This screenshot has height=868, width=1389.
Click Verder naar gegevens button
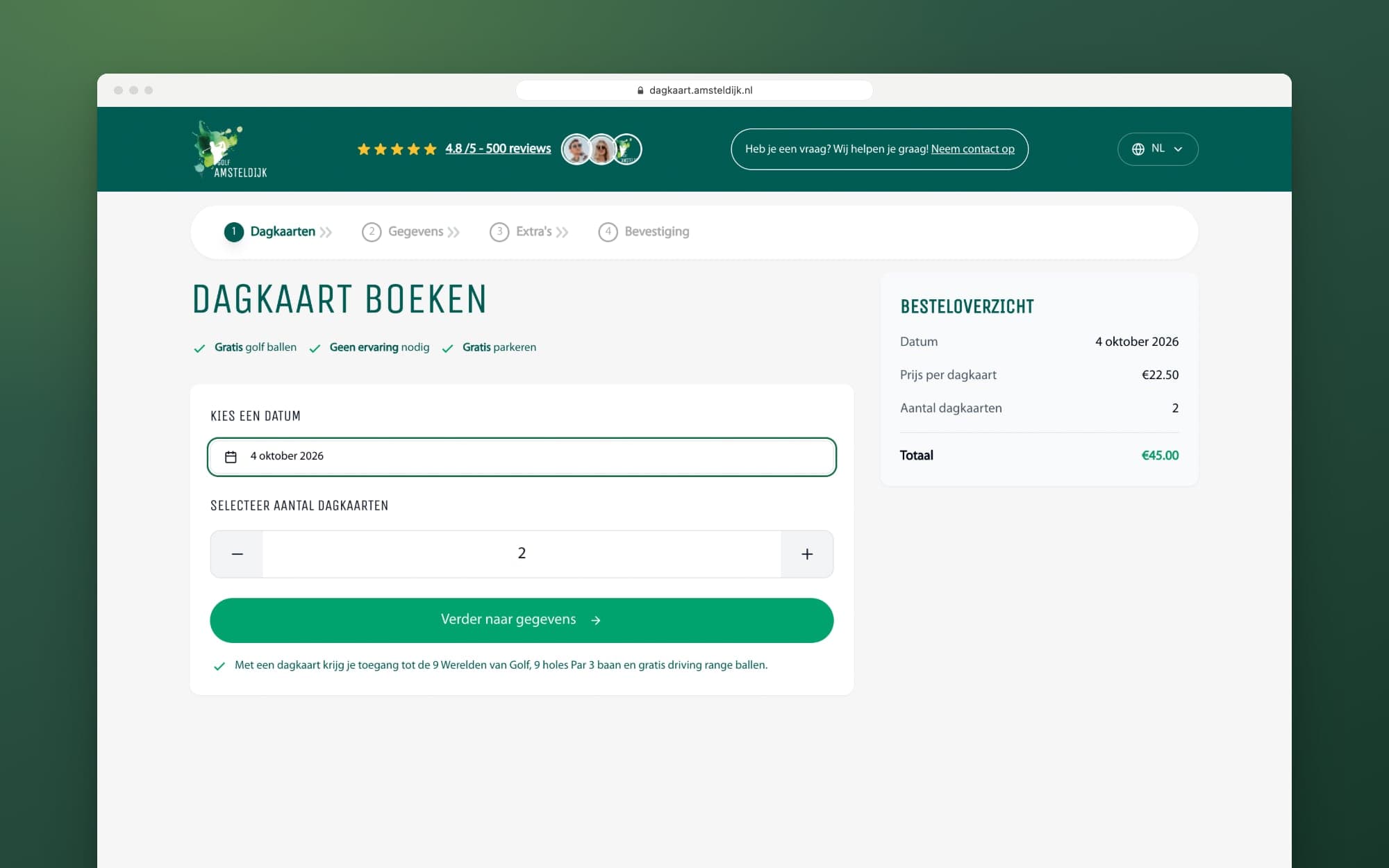(x=522, y=620)
